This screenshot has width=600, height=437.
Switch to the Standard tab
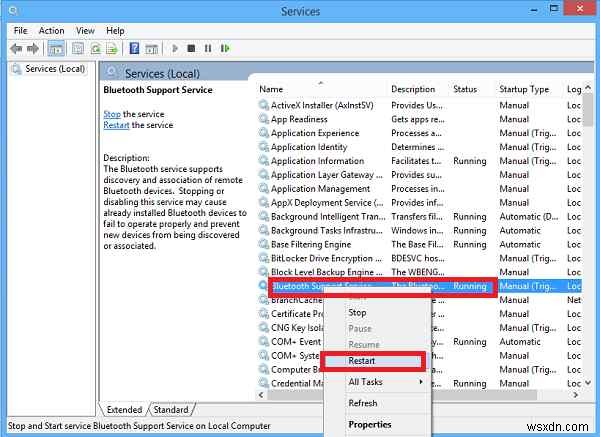171,409
